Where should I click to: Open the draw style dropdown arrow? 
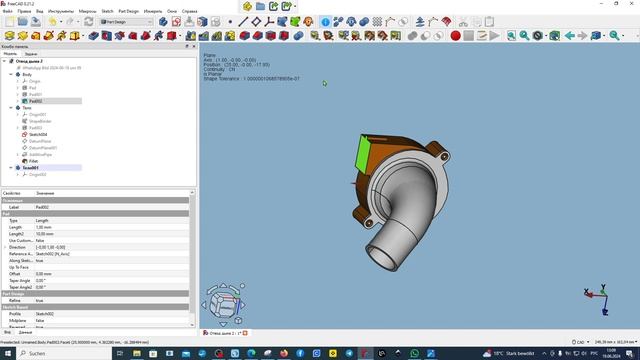[x=546, y=36]
